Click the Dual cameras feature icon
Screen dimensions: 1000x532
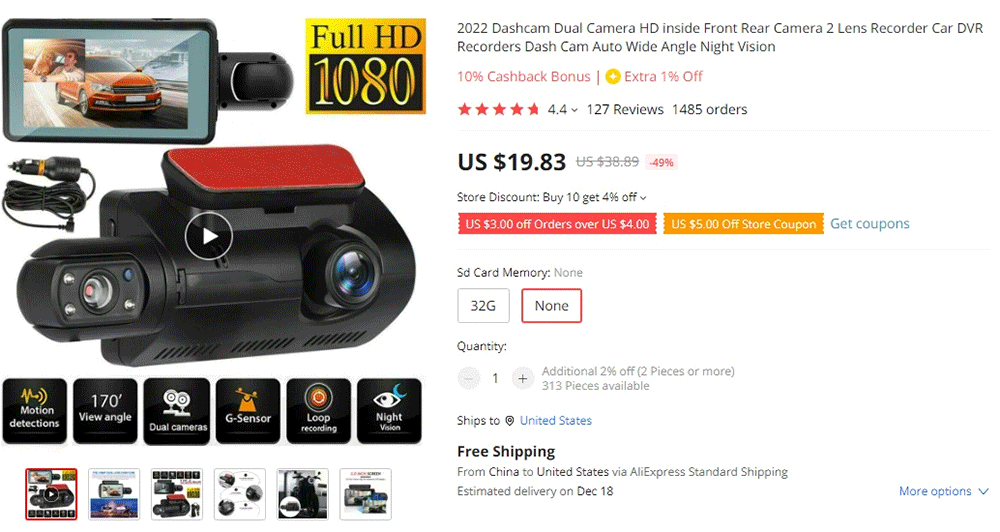click(x=177, y=411)
